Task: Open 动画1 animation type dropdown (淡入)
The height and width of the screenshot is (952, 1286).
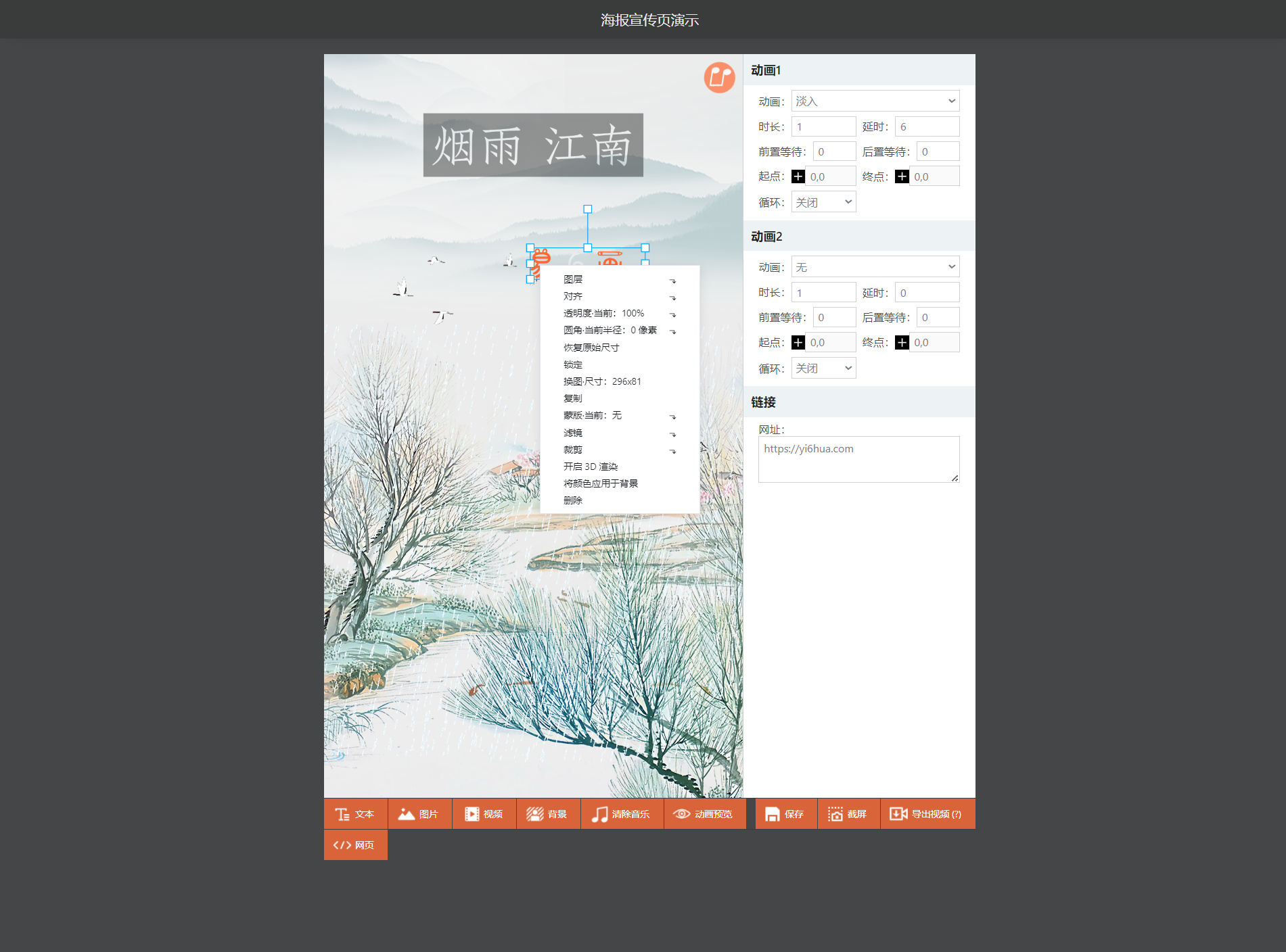Action: [x=875, y=101]
